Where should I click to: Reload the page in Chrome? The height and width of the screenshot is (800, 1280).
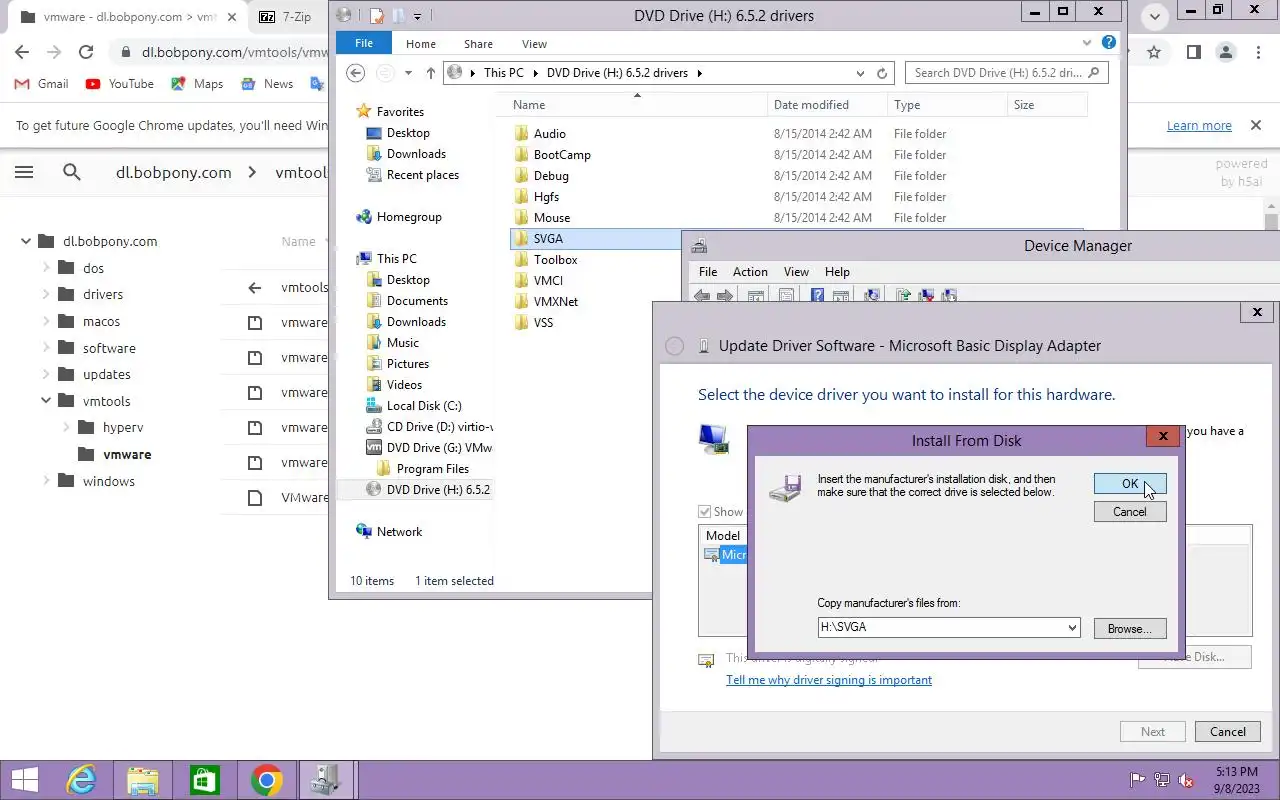[86, 52]
